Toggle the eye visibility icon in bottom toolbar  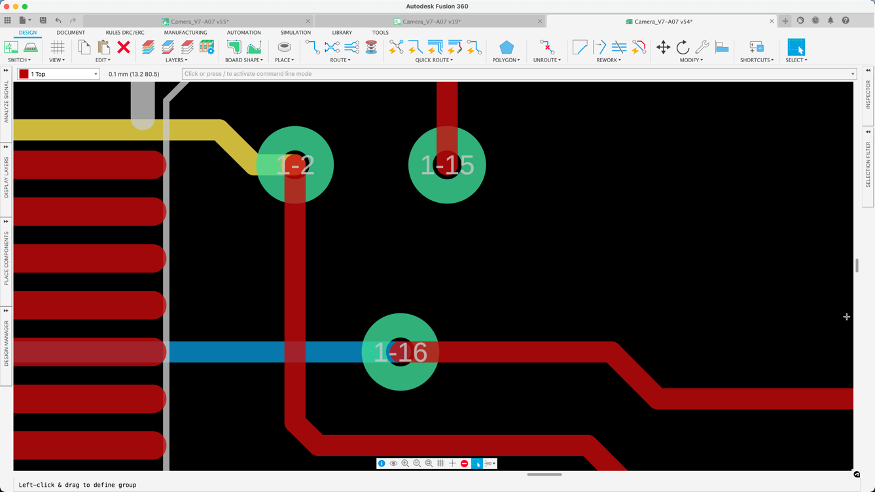[x=393, y=463]
